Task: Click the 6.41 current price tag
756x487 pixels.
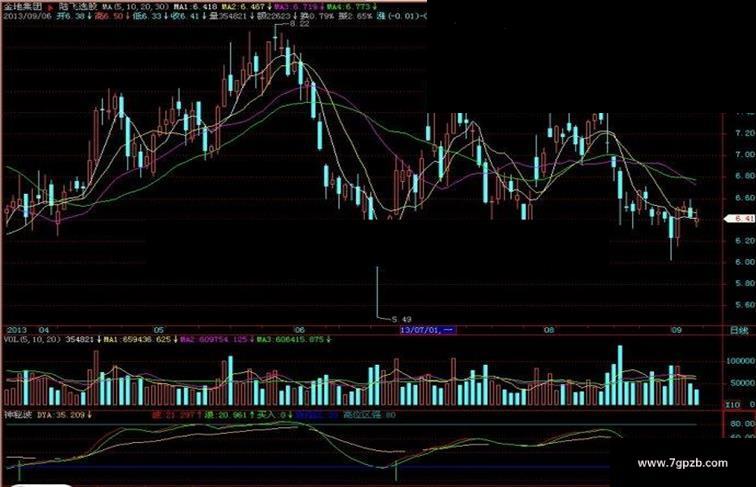Action: coord(741,219)
